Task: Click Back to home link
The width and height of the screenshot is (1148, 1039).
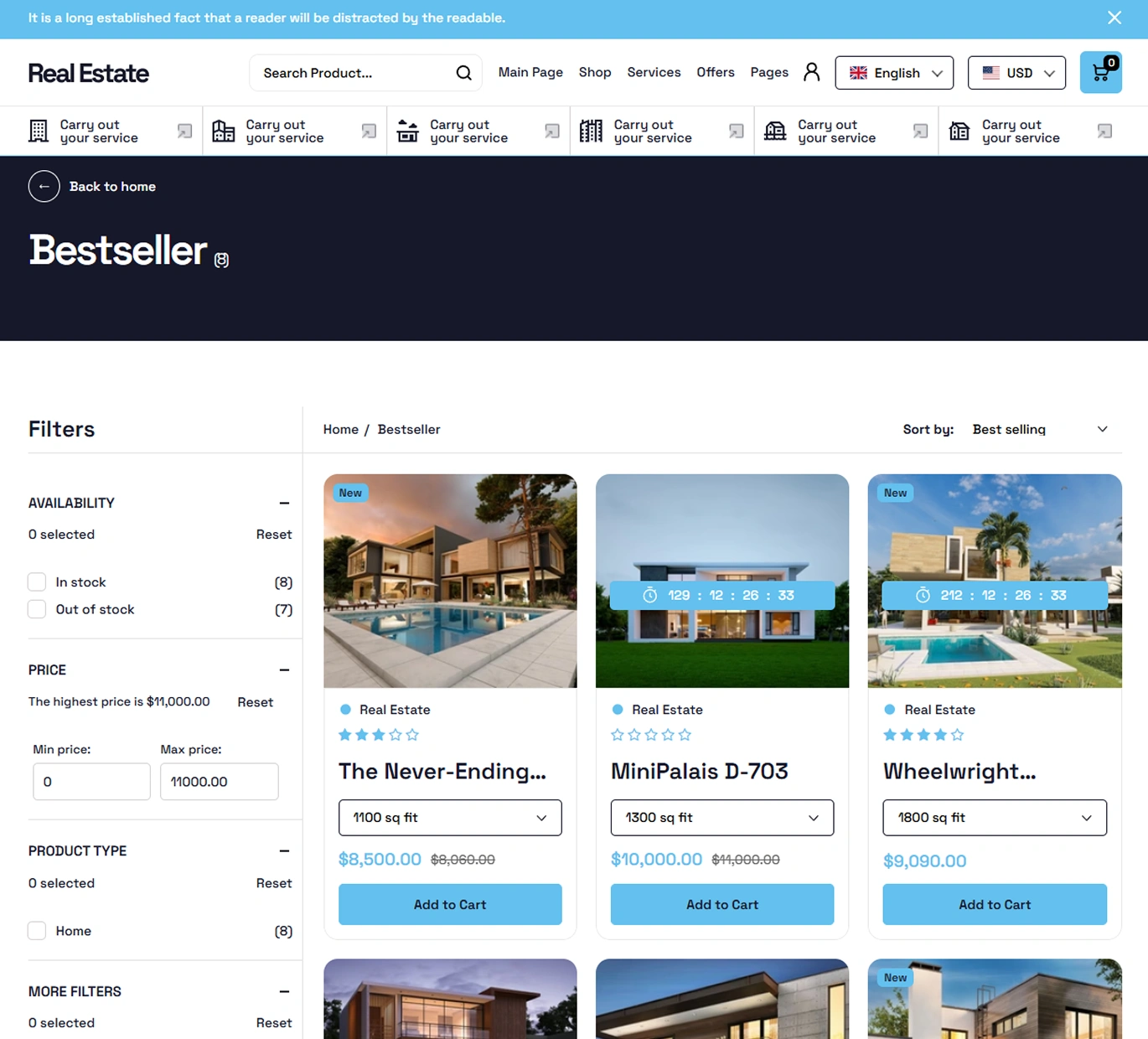Action: coord(112,186)
